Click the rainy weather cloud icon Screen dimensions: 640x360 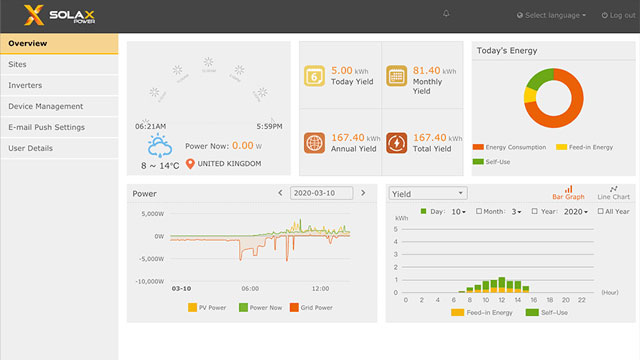click(160, 146)
